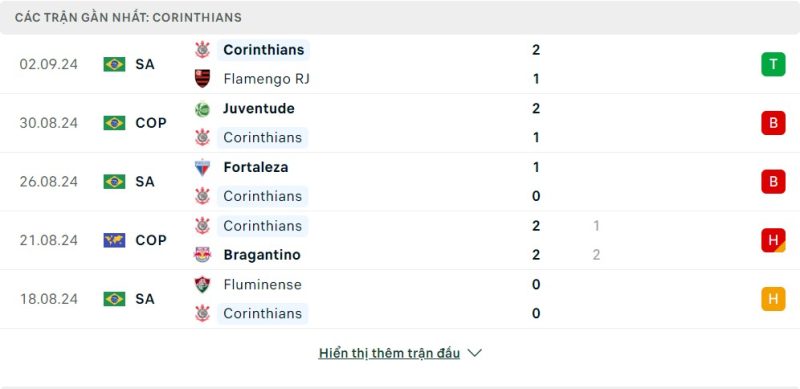Screen dimensions: 800x389
Task: Click the Flamengo RJ club crest
Action: (203, 79)
